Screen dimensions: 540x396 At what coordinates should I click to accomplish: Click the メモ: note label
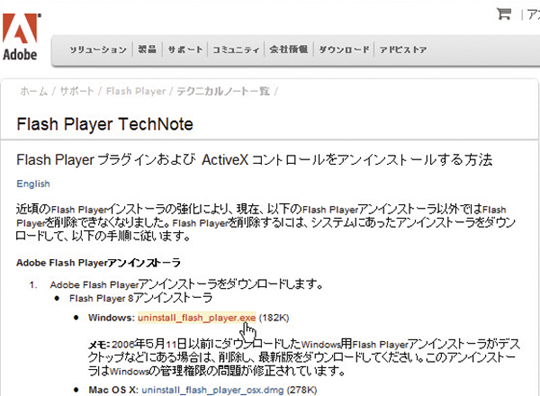pyautogui.click(x=99, y=344)
